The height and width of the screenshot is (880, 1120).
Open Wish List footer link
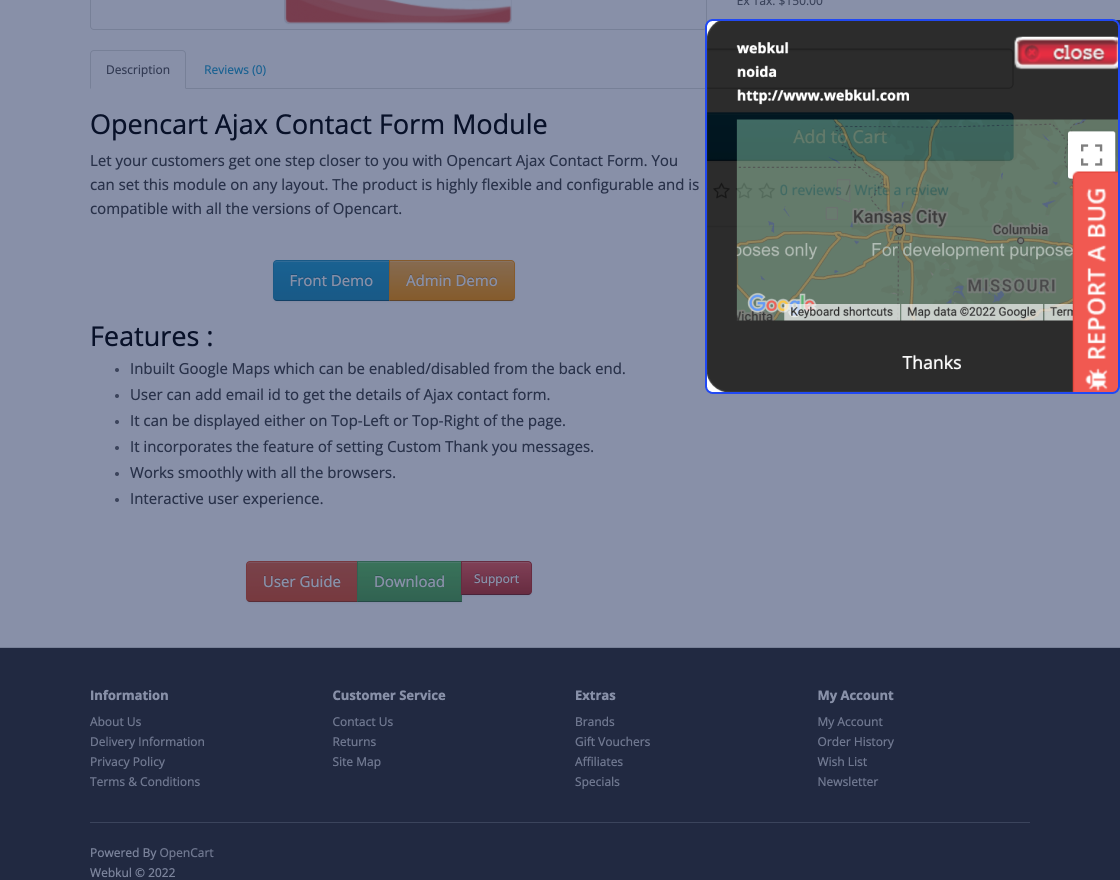842,761
